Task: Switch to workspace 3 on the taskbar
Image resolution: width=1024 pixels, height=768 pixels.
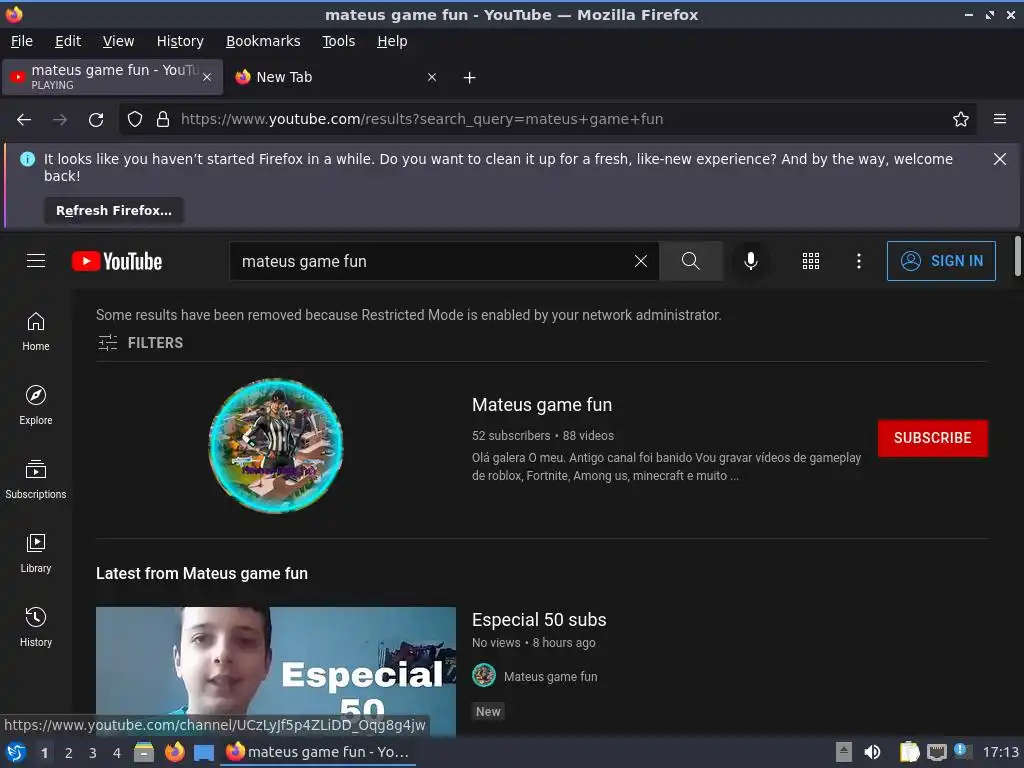Action: point(93,753)
